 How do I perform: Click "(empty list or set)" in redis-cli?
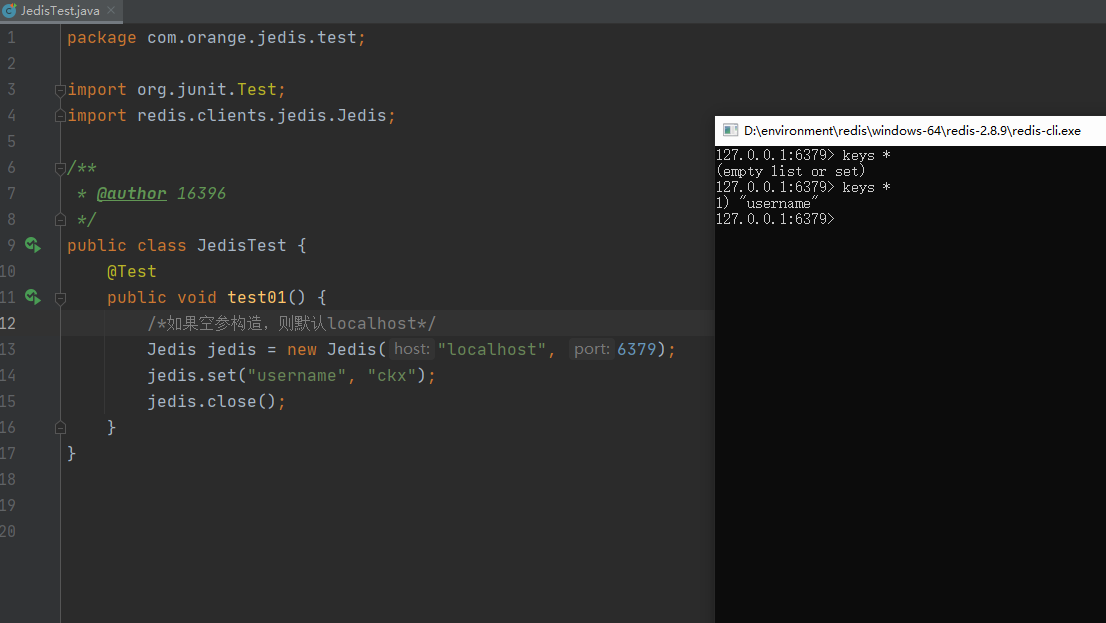(x=790, y=171)
